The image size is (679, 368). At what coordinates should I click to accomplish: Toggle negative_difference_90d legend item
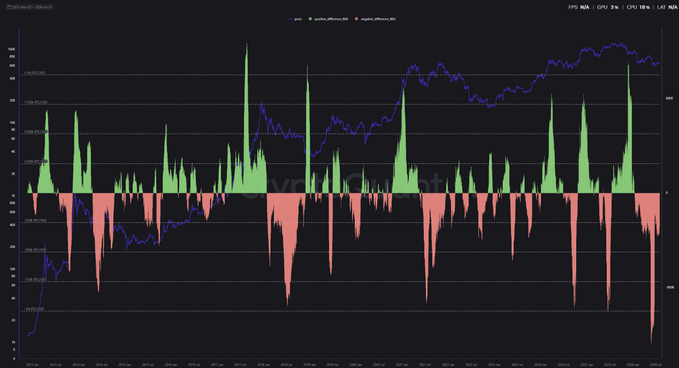pos(375,19)
